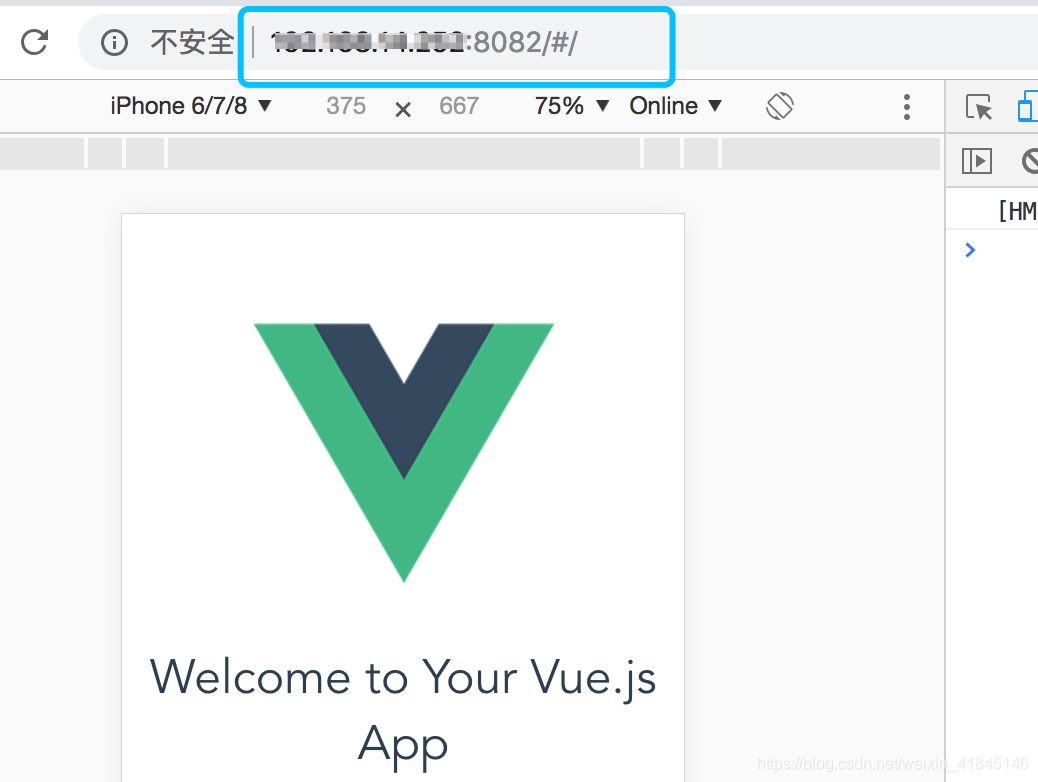Select the [HM log message in console

coord(1015,211)
